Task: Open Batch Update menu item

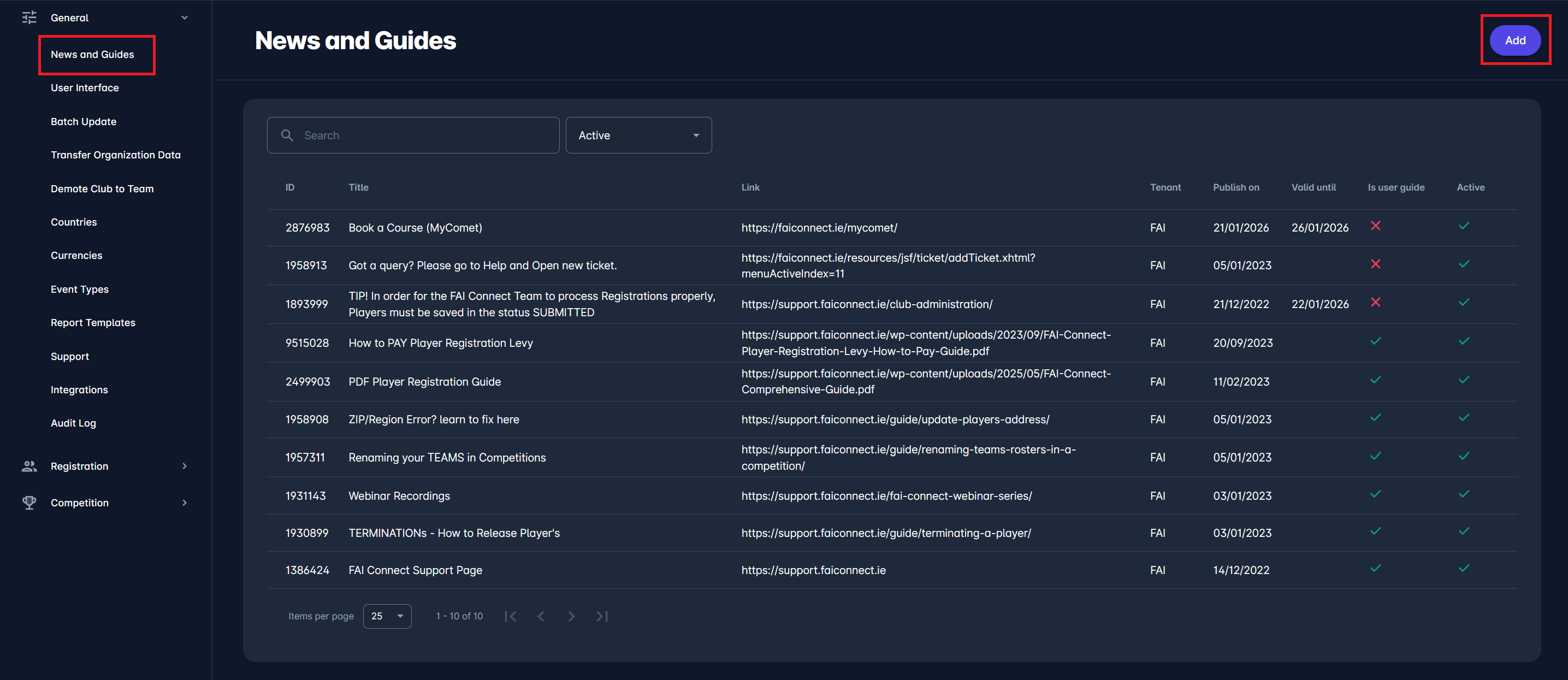Action: pyautogui.click(x=84, y=121)
